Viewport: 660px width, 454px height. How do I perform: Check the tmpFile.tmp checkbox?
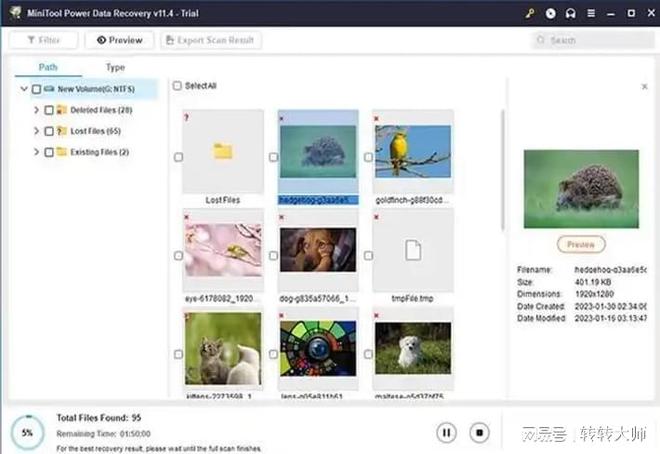[368, 255]
